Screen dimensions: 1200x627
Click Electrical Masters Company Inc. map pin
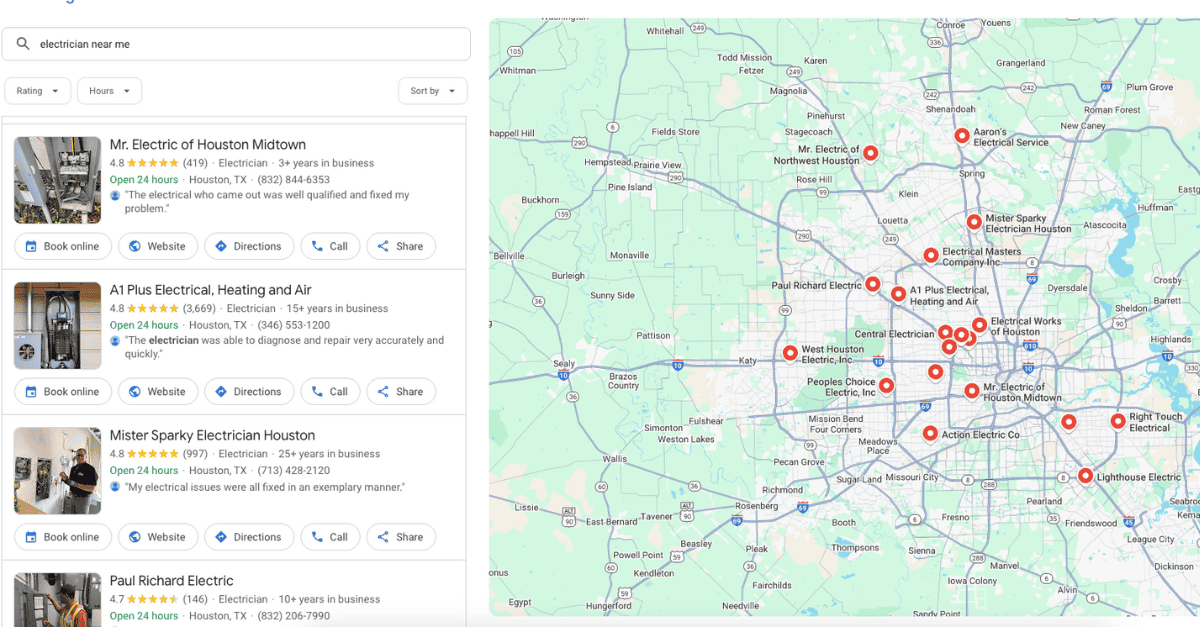tap(931, 256)
